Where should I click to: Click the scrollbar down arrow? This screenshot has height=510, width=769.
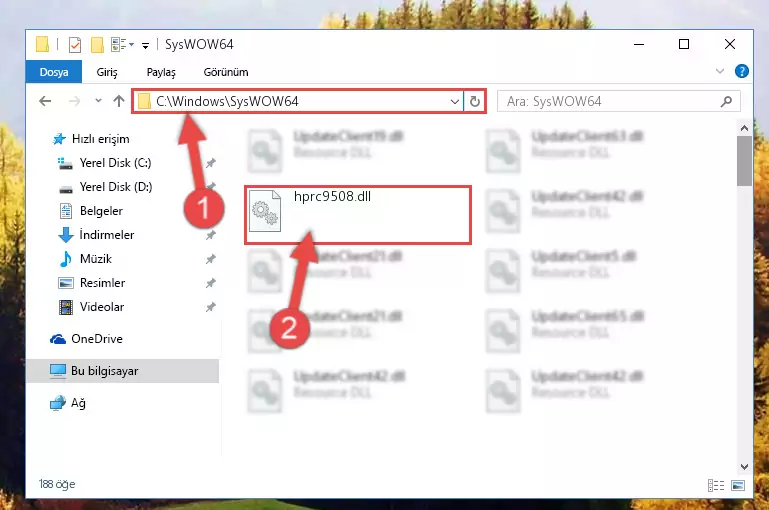744,467
